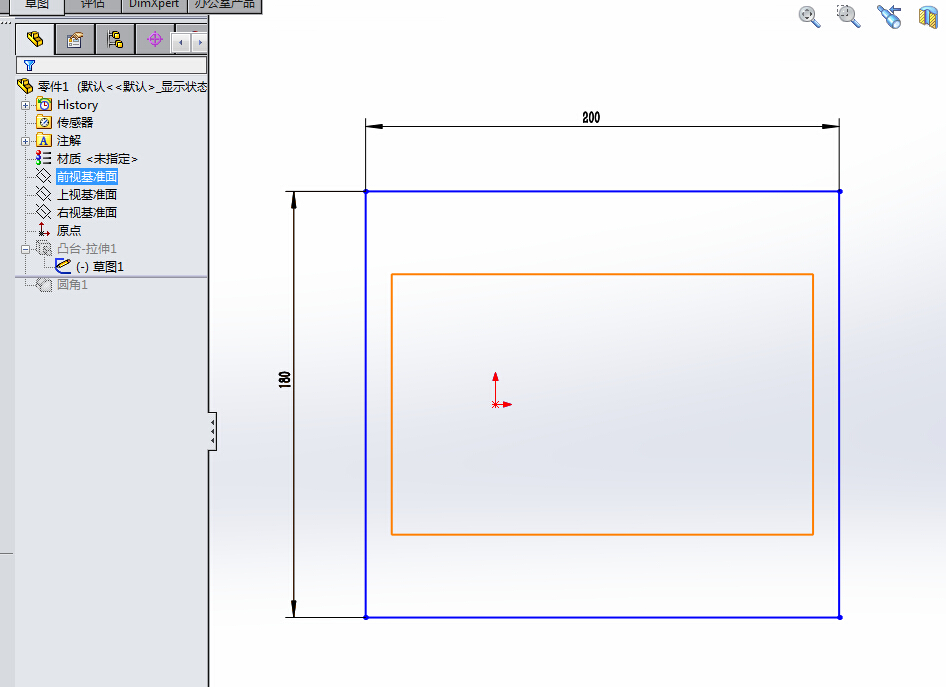Select the 原点 origin item

coord(69,230)
